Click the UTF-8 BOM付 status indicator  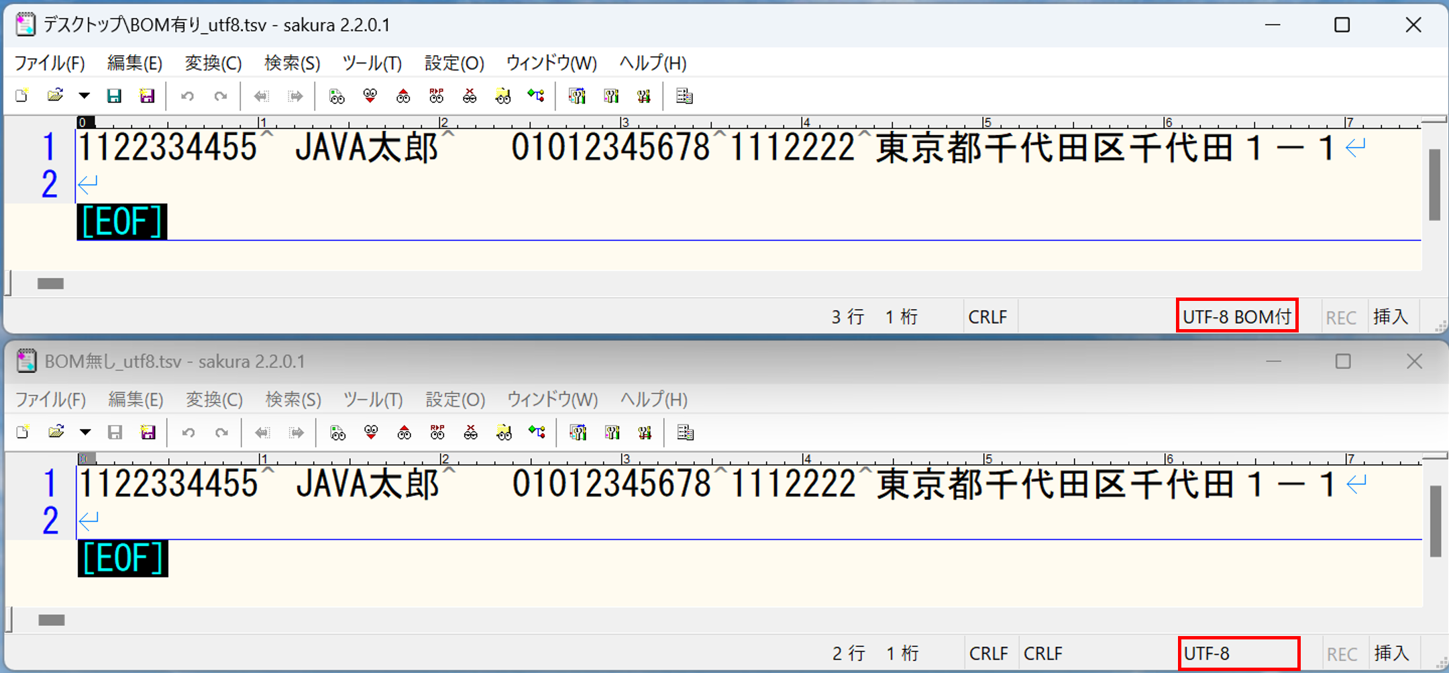pos(1237,316)
